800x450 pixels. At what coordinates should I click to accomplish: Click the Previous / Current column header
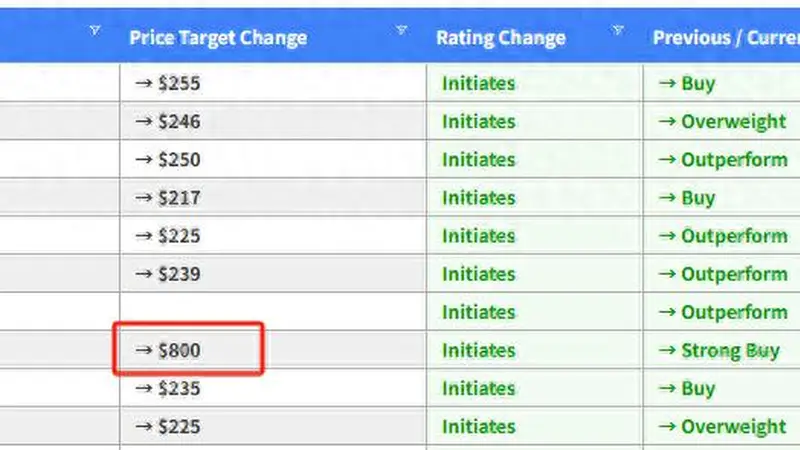pos(726,38)
